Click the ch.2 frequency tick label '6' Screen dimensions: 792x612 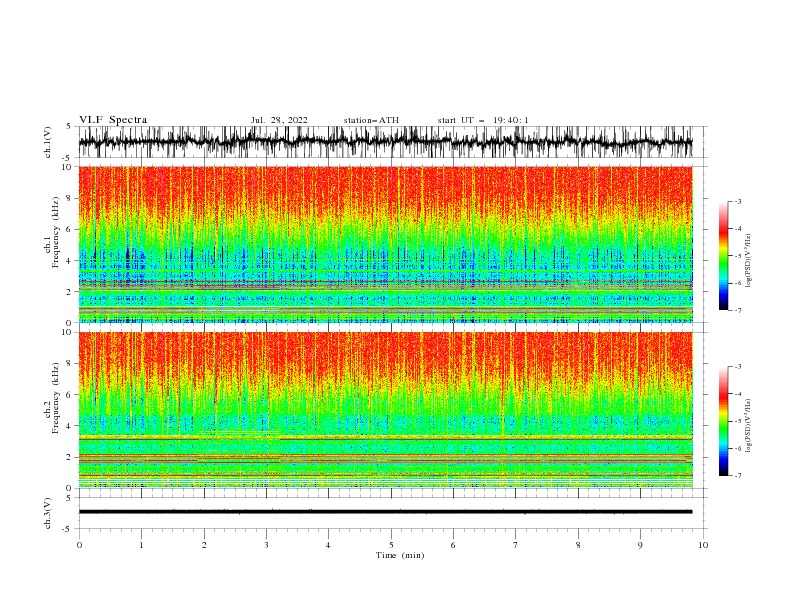click(x=69, y=395)
